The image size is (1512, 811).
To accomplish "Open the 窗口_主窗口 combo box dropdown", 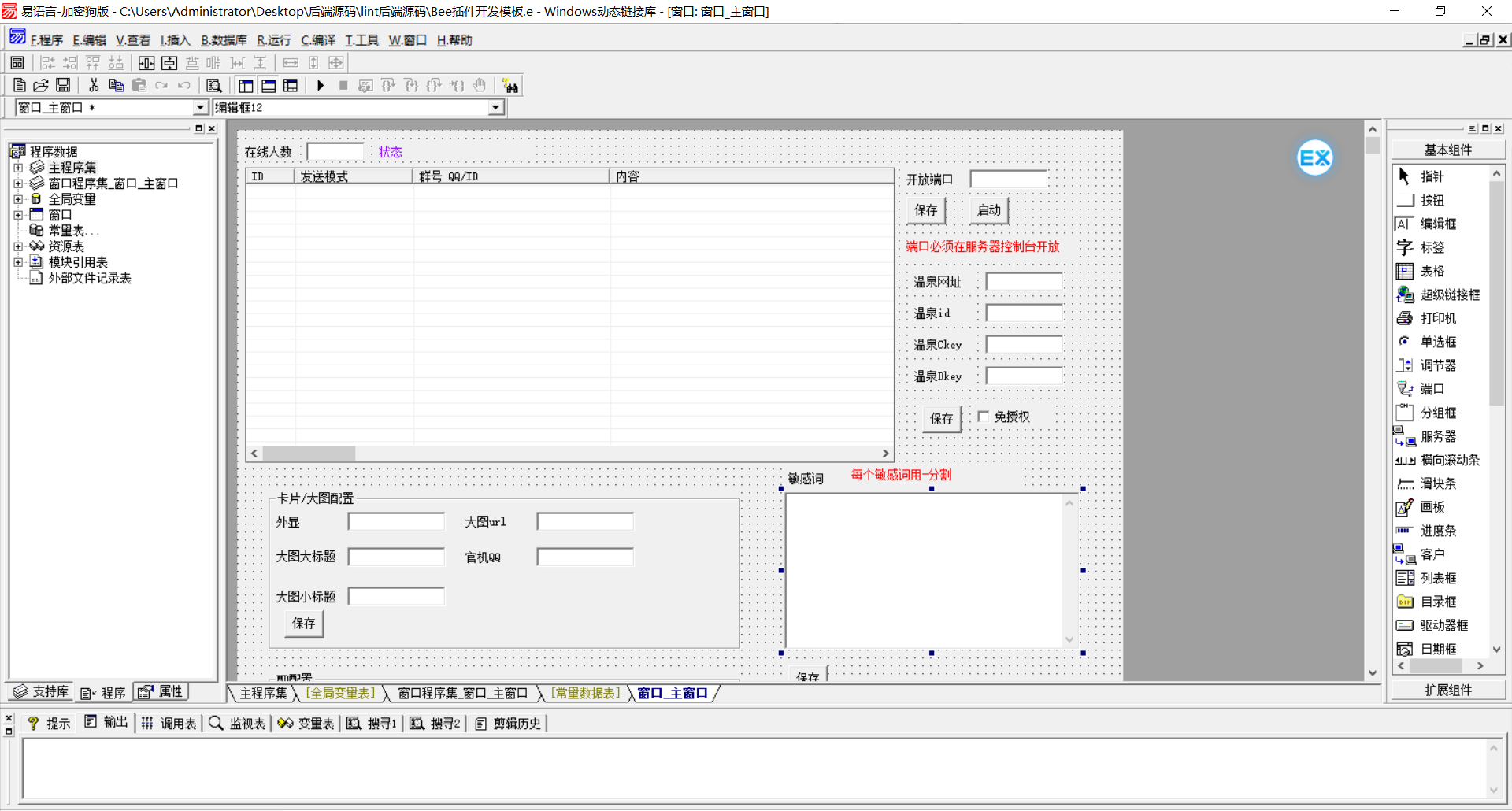I will click(x=200, y=108).
